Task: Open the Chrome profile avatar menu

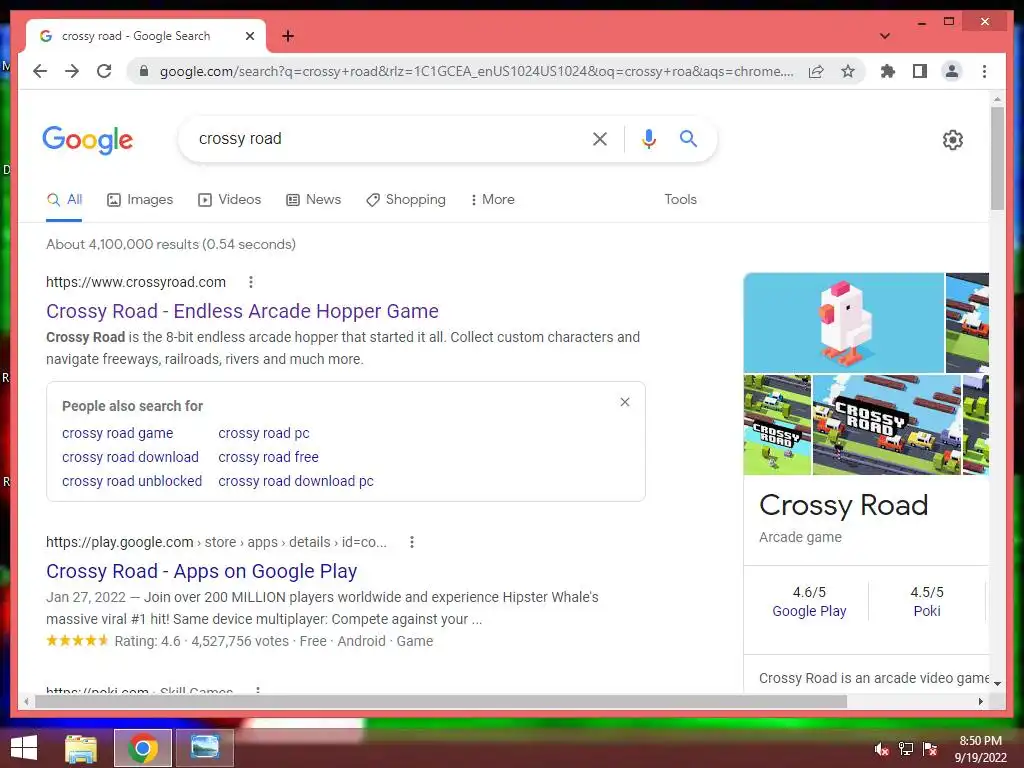Action: tap(952, 71)
